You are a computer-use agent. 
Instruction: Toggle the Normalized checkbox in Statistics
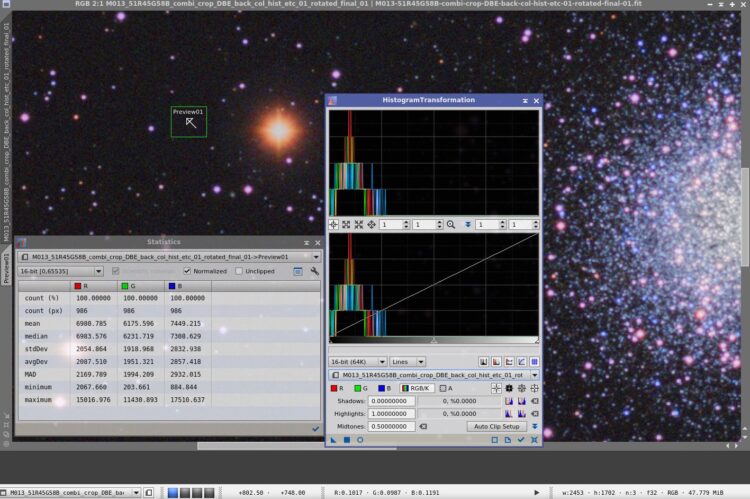coord(187,271)
